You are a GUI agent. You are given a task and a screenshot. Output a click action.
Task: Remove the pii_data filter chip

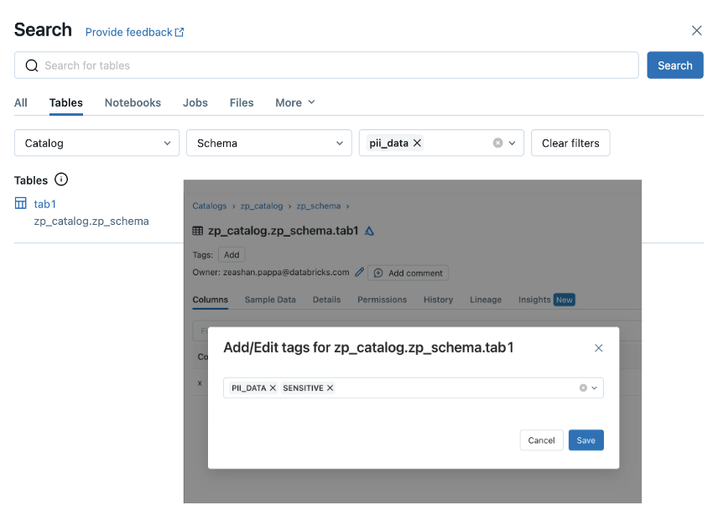(417, 143)
